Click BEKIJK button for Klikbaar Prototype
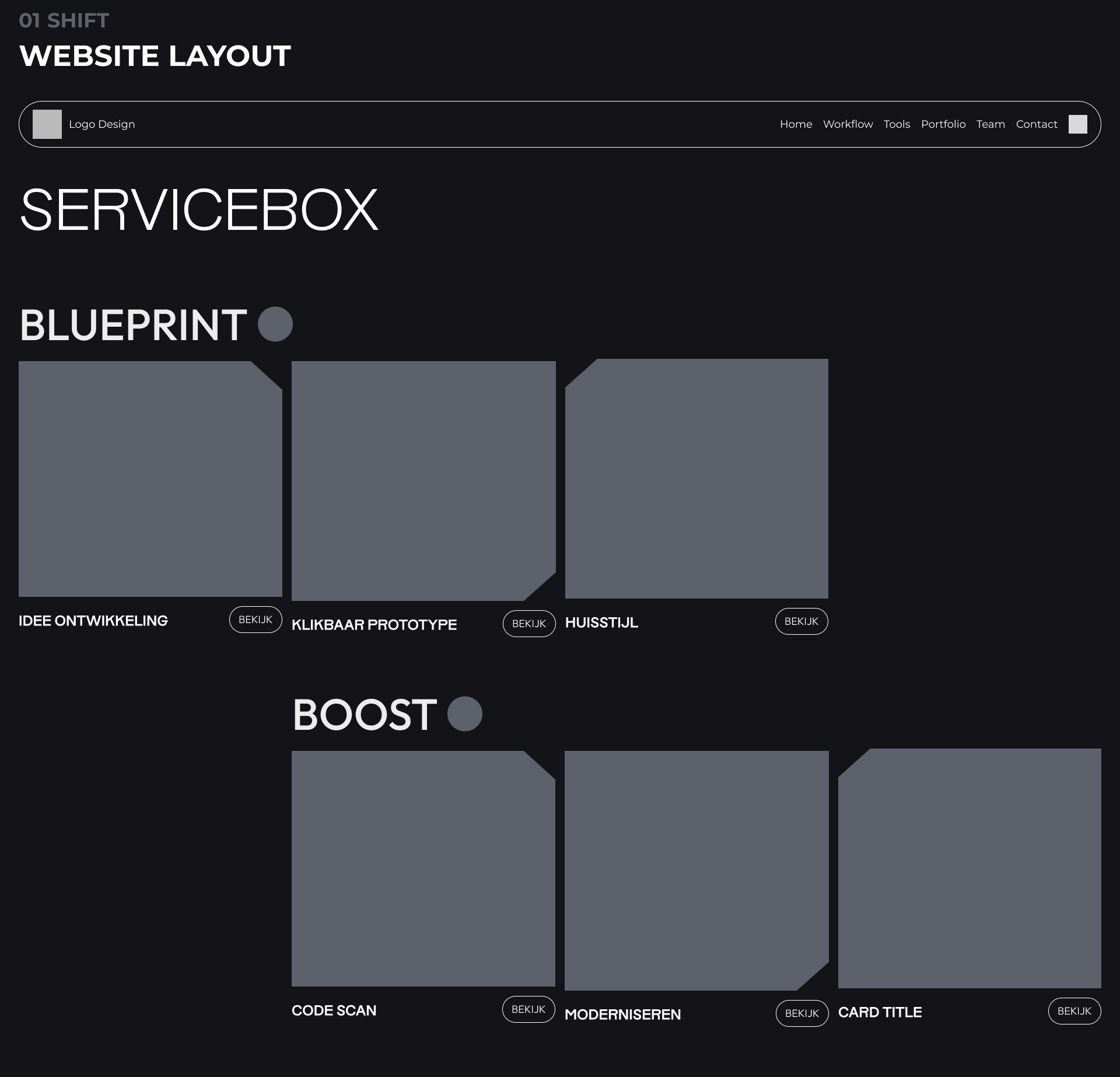 [x=529, y=624]
